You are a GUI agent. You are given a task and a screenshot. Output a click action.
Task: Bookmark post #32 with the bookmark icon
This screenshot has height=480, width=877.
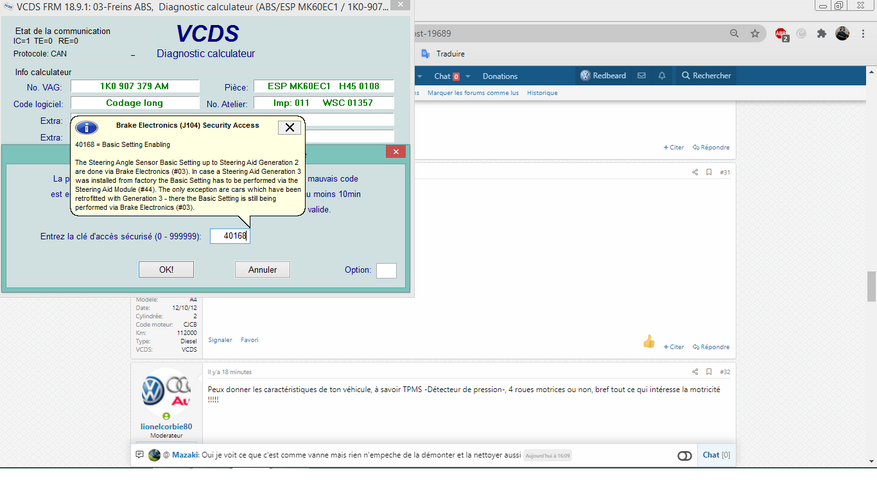[x=709, y=371]
